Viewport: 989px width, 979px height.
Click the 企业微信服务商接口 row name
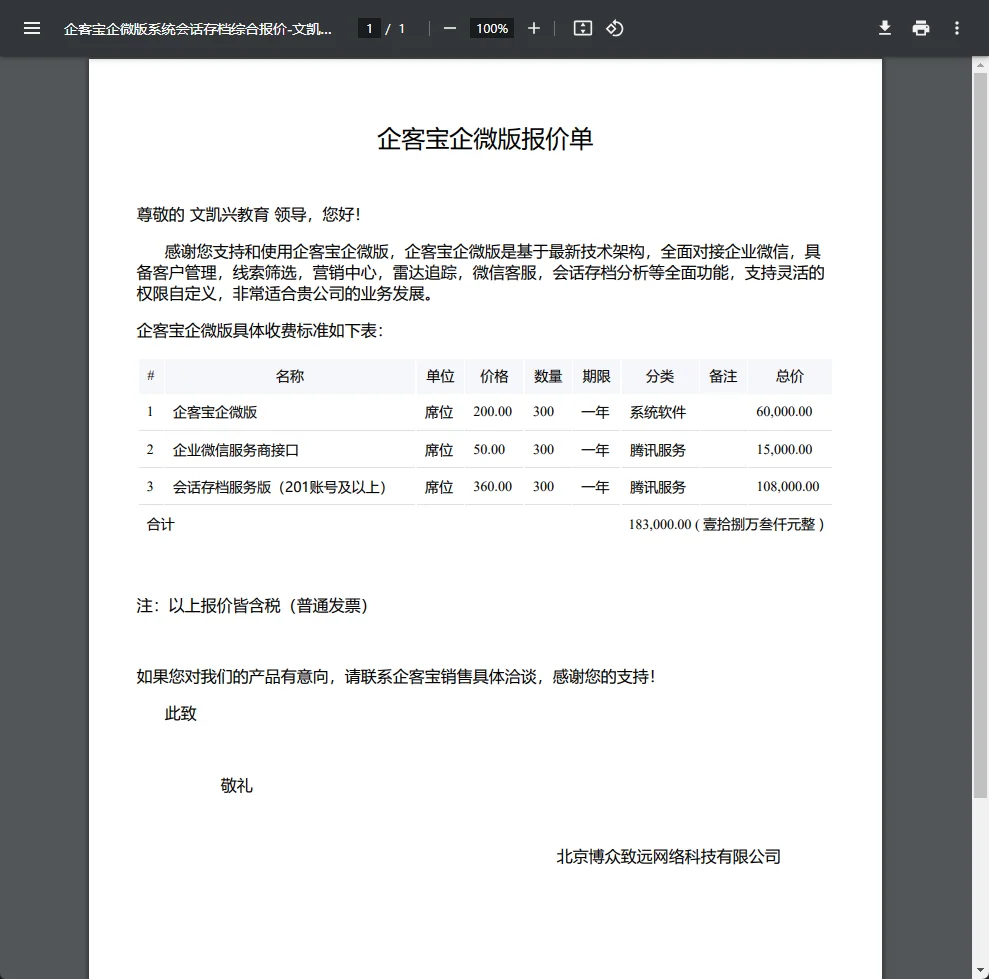pos(236,450)
